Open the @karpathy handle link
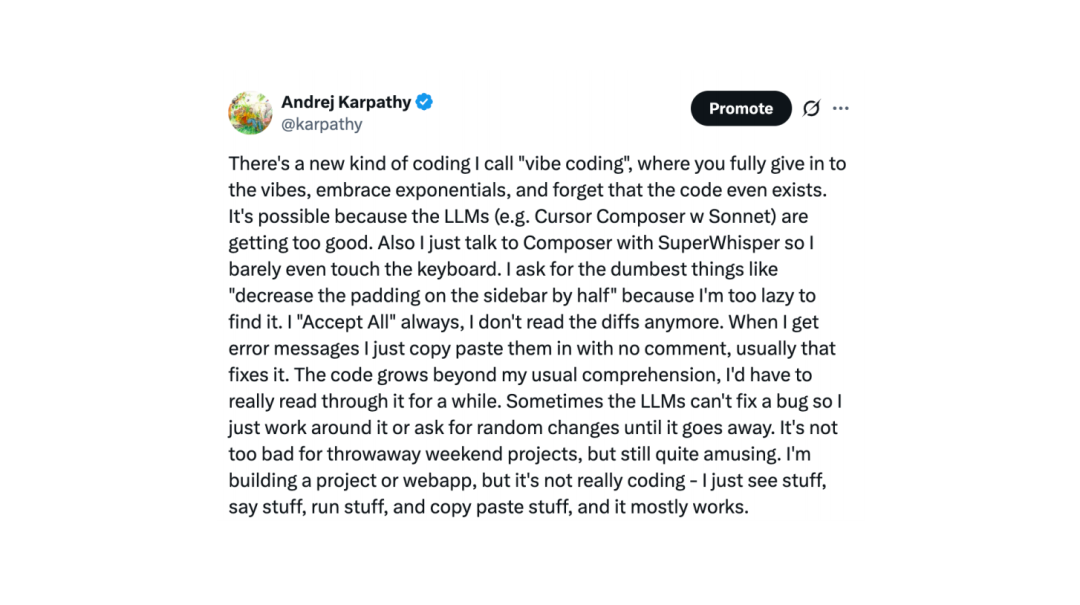This screenshot has width=1080, height=605. [x=322, y=124]
